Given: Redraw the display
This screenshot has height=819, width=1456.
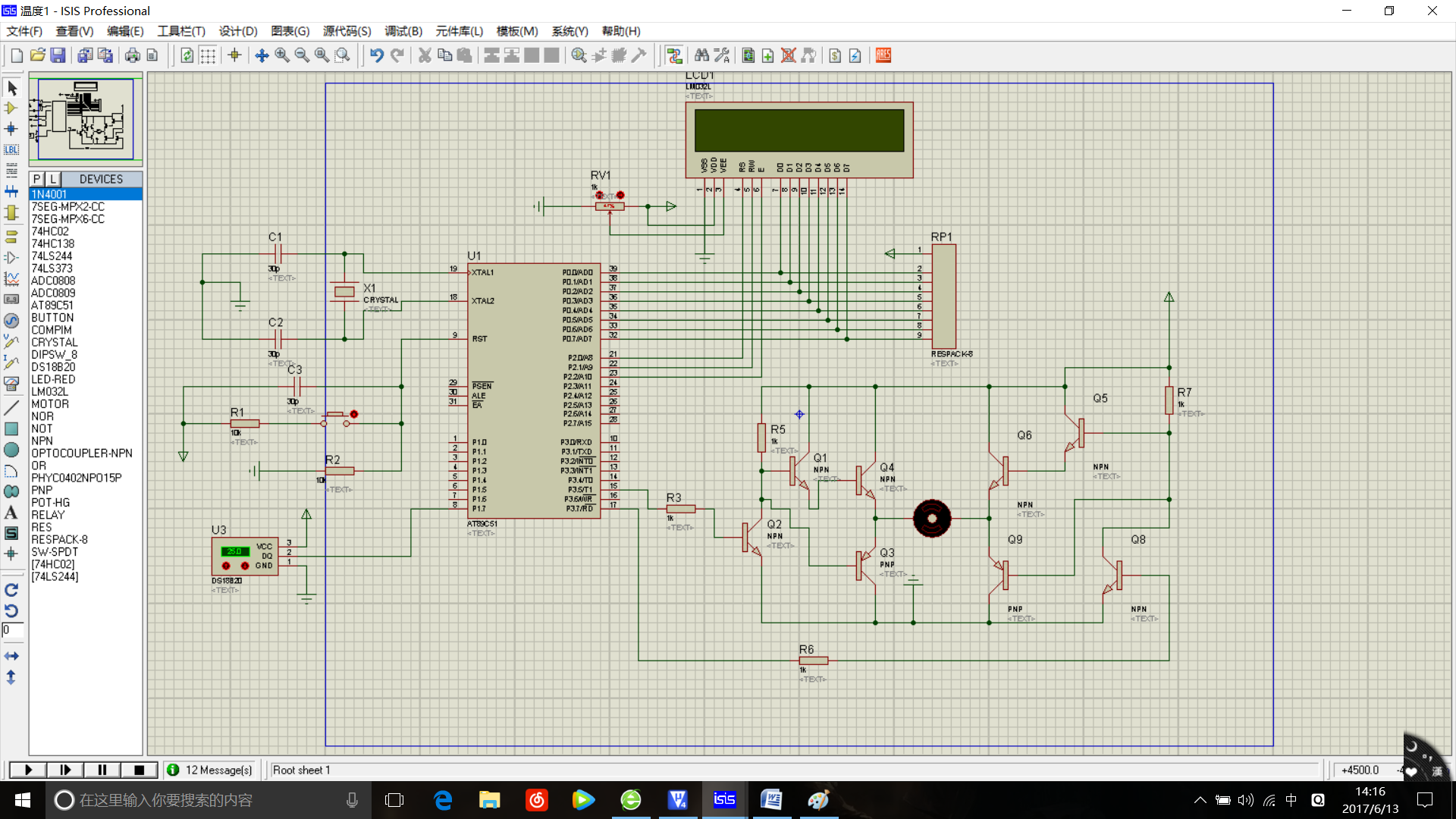Looking at the screenshot, I should click(187, 55).
